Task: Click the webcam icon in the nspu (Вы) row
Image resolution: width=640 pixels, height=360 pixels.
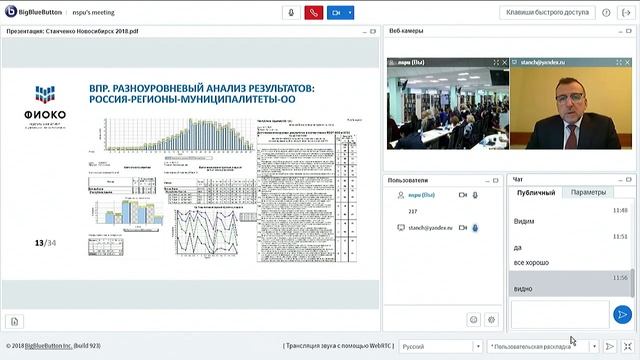Action: [x=462, y=195]
